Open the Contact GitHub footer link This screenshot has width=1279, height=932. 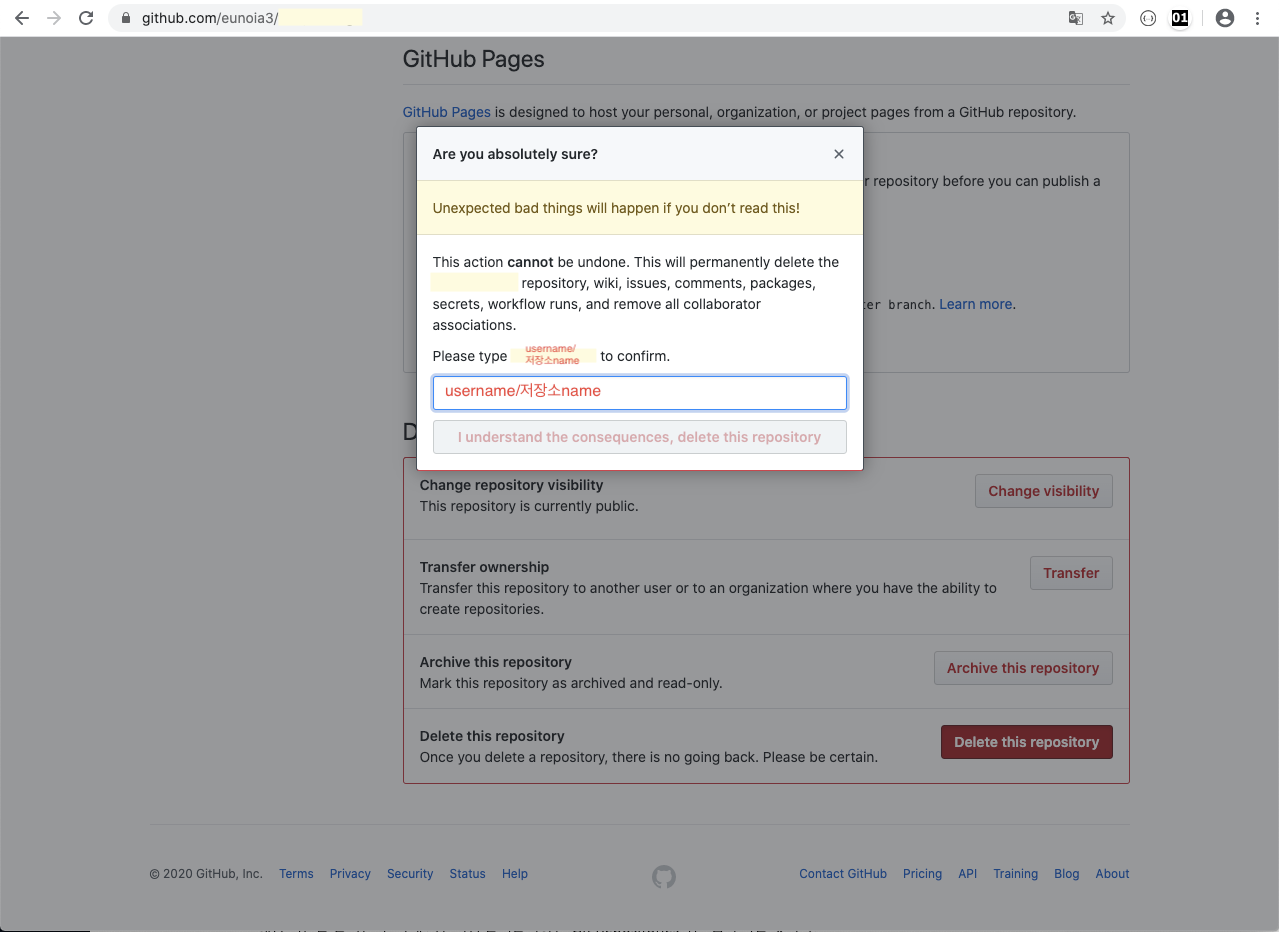point(843,874)
